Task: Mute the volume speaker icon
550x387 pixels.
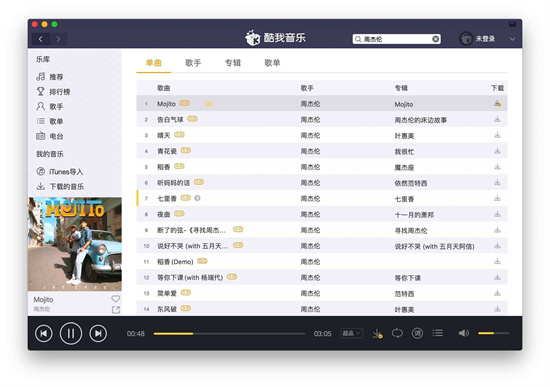Action: (464, 333)
